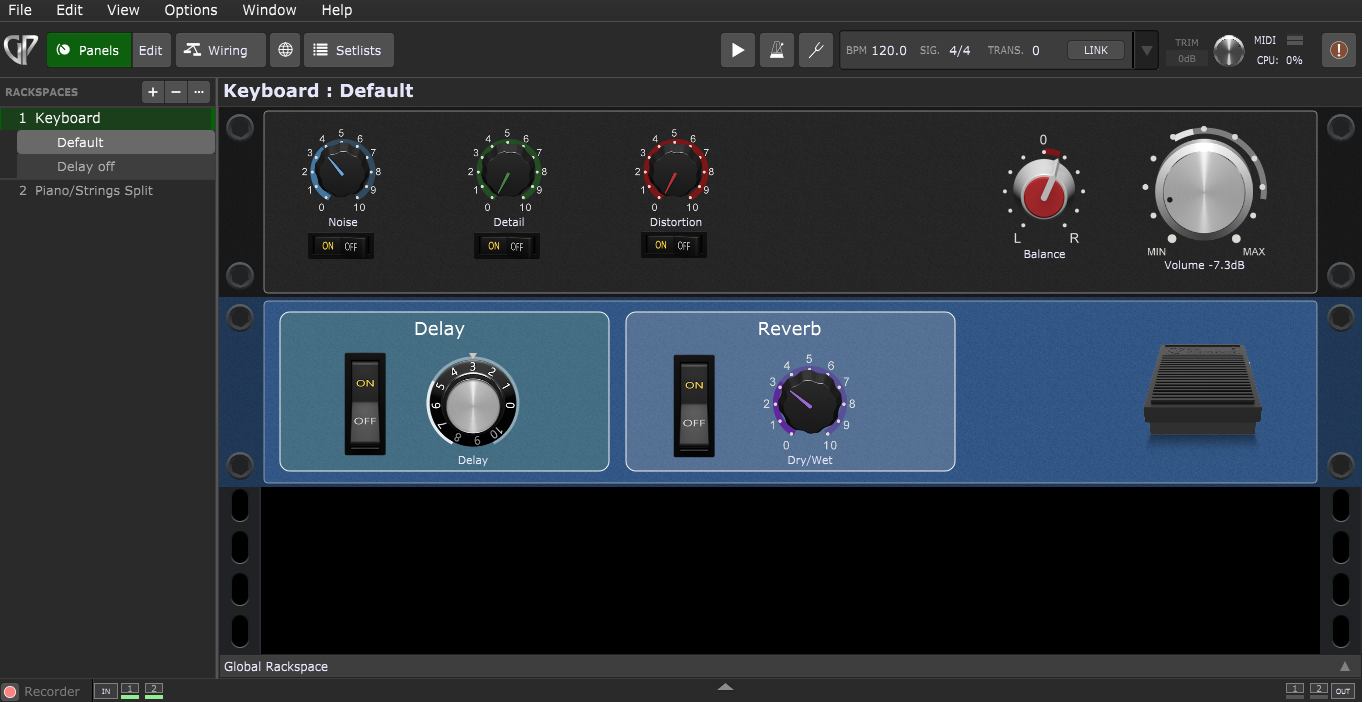The height and width of the screenshot is (702, 1366).
Task: Remove rackspace using the minus icon
Action: tap(176, 92)
